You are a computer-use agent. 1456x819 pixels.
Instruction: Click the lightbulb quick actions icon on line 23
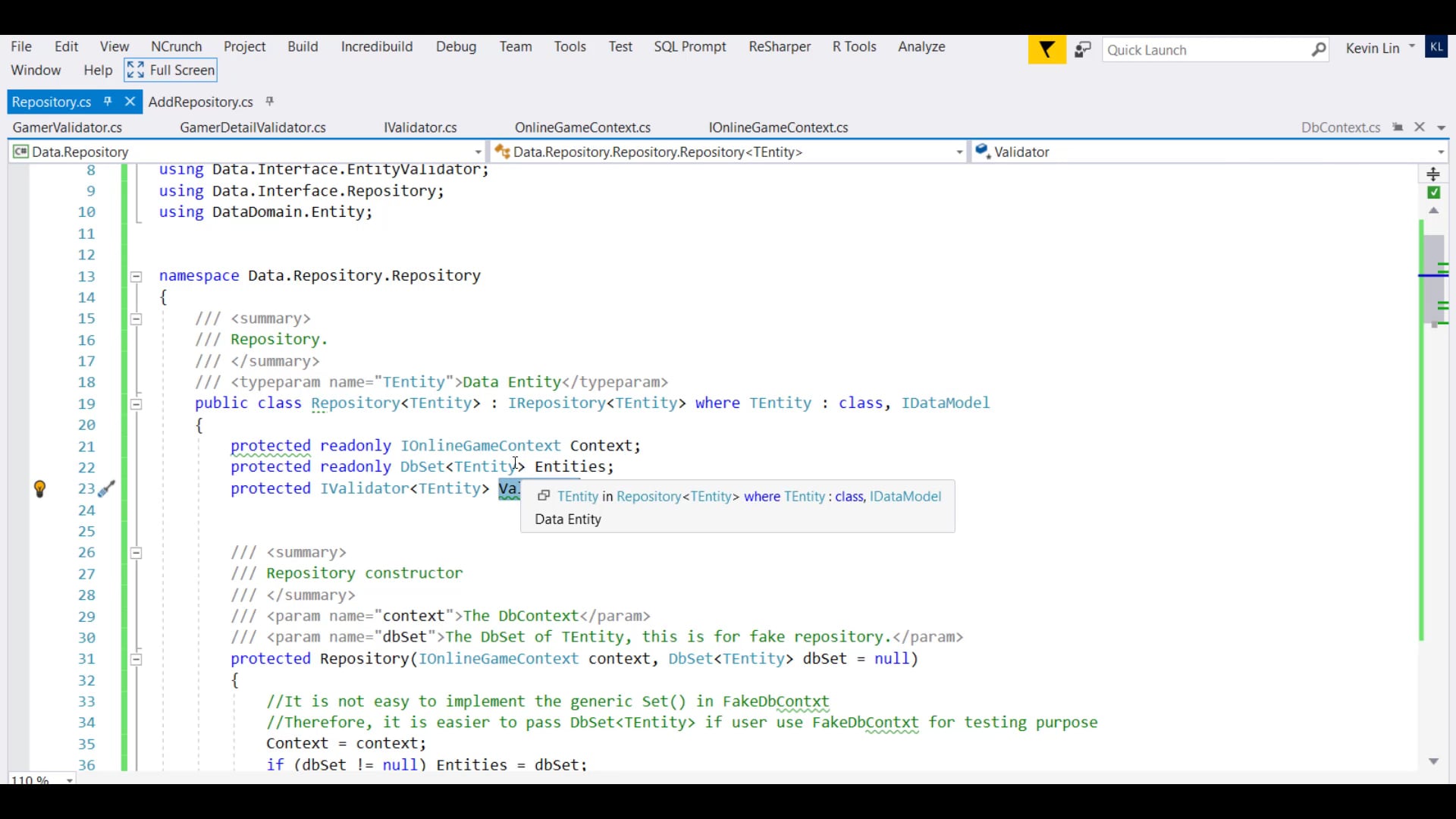[40, 489]
